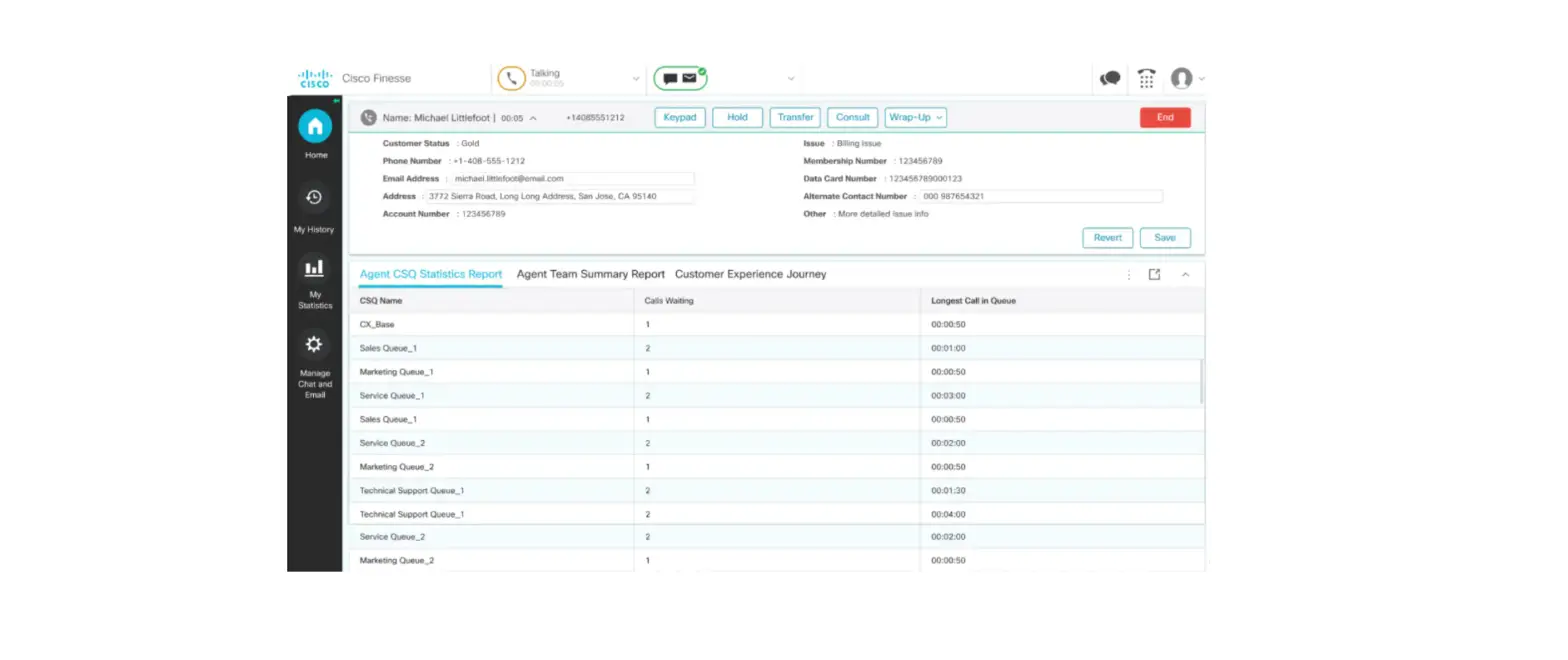Screen dimensions: 1568x660
Task: Click the Membership Number 123456789 value
Action: click(920, 160)
